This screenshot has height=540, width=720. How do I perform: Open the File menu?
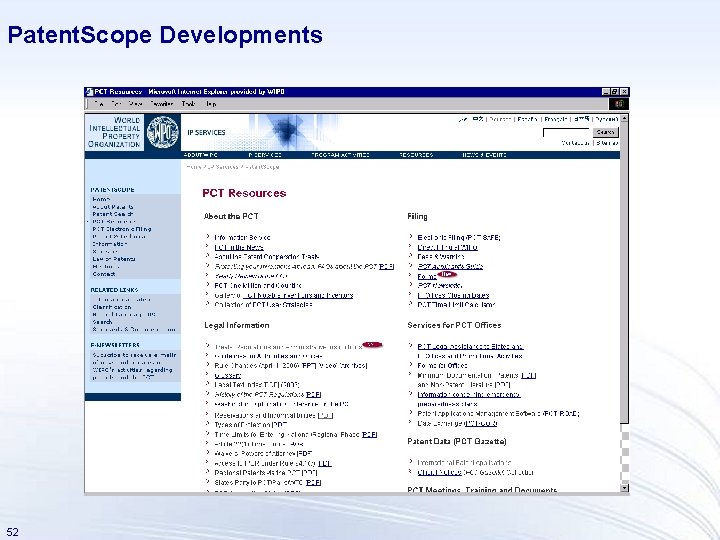point(99,104)
